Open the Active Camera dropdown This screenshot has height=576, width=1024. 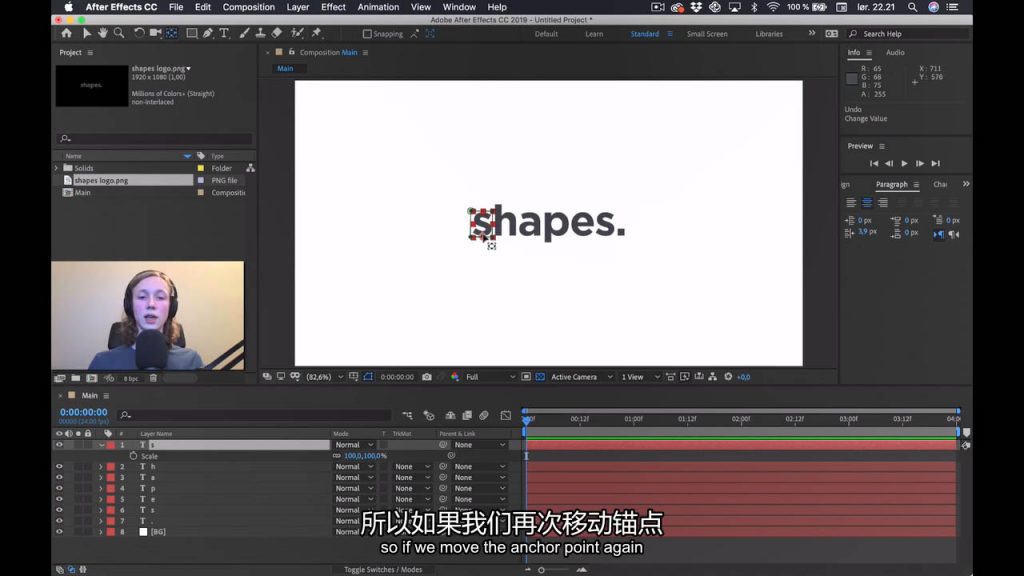(581, 377)
